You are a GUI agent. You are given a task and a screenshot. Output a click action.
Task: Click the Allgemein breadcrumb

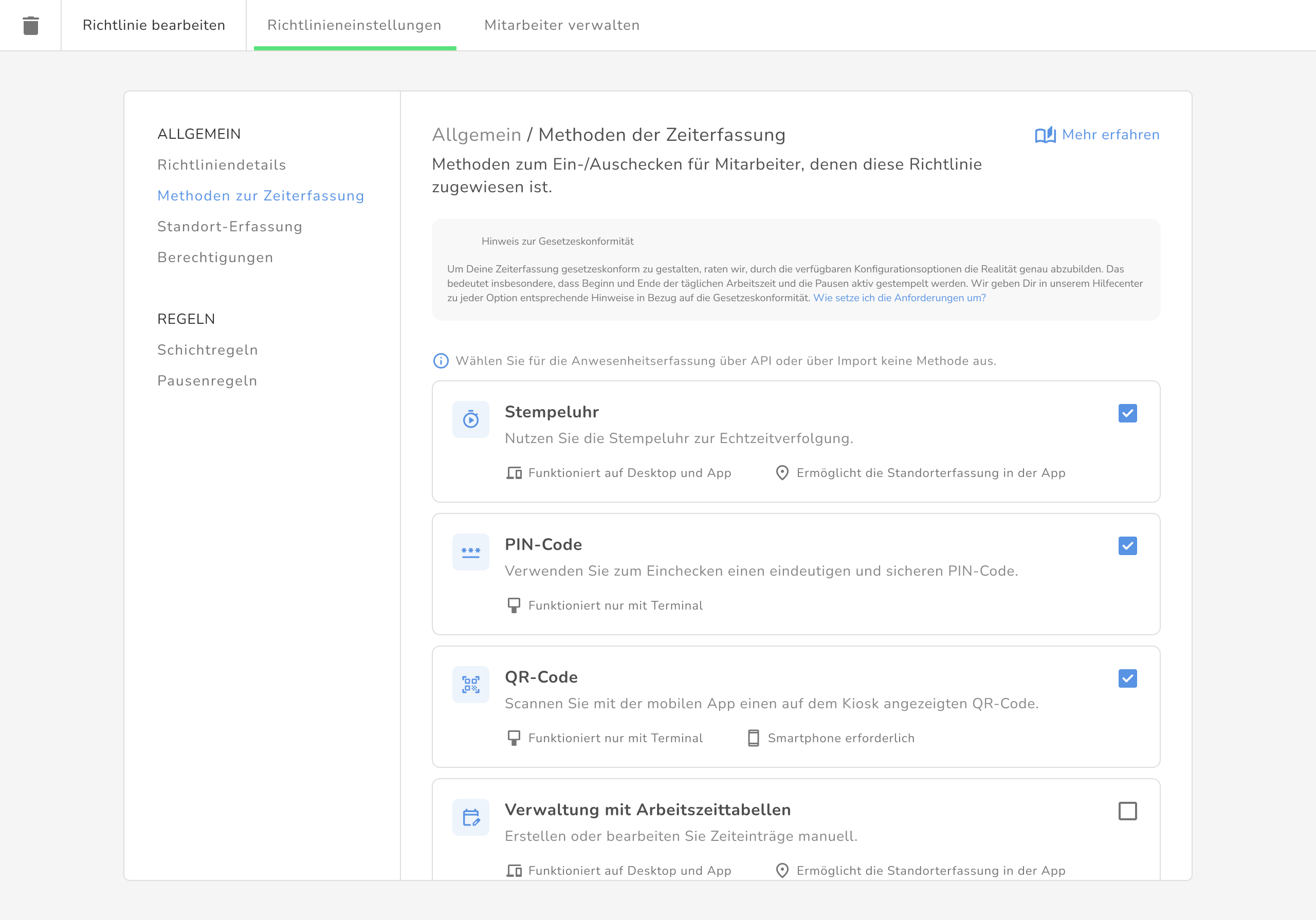[x=477, y=135]
